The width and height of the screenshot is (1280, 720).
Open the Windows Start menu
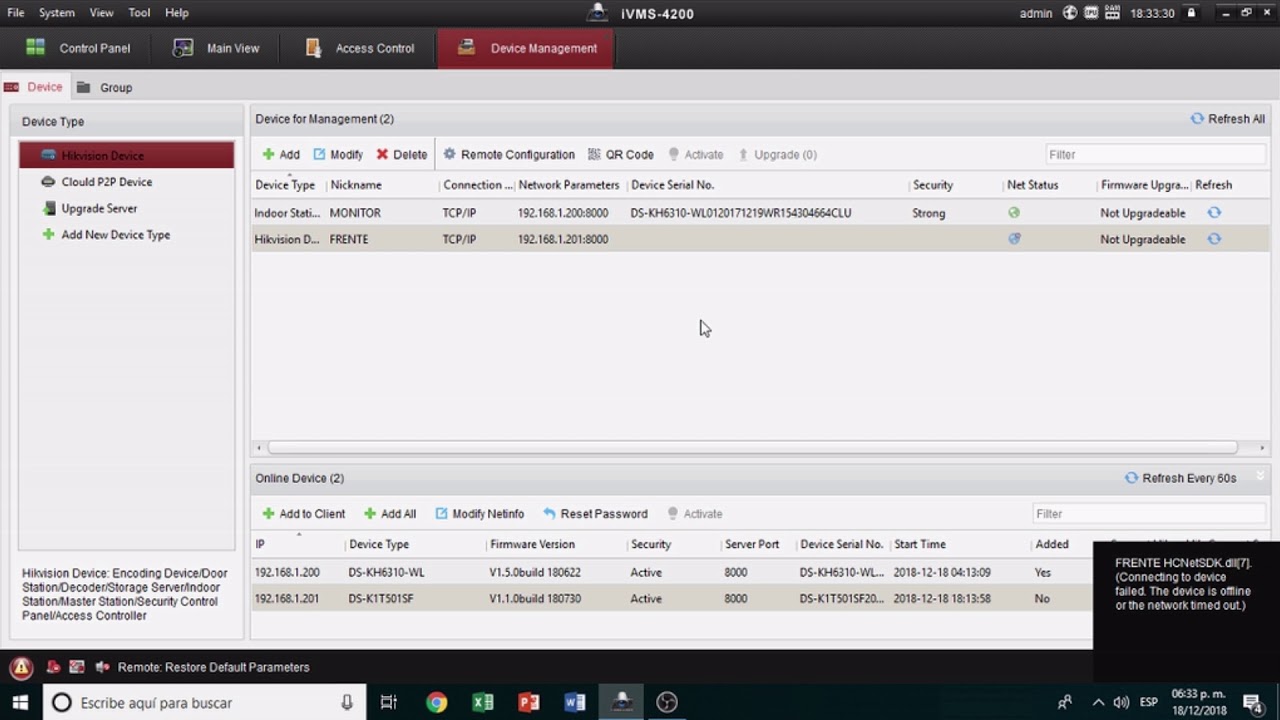(20, 703)
